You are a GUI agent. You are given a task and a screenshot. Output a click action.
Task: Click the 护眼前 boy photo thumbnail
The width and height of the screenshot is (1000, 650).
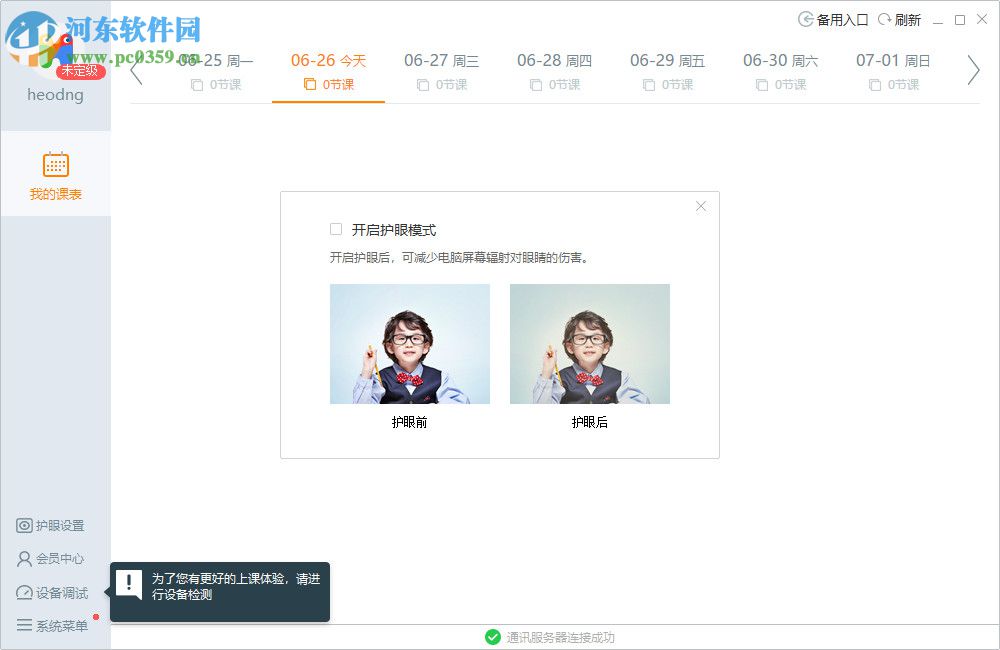409,343
